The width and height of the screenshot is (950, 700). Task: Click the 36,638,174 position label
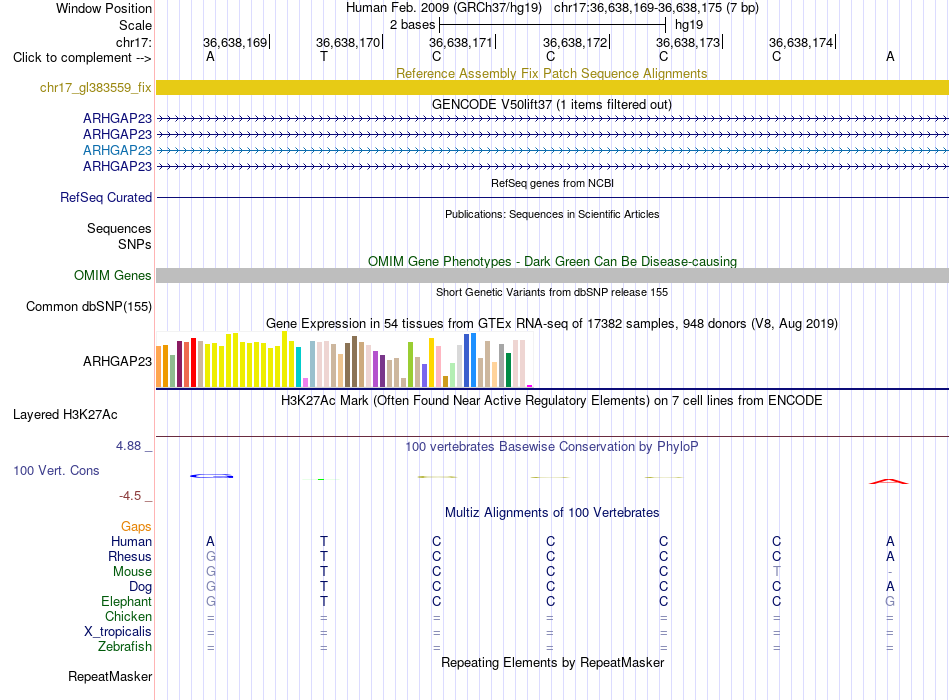point(801,42)
